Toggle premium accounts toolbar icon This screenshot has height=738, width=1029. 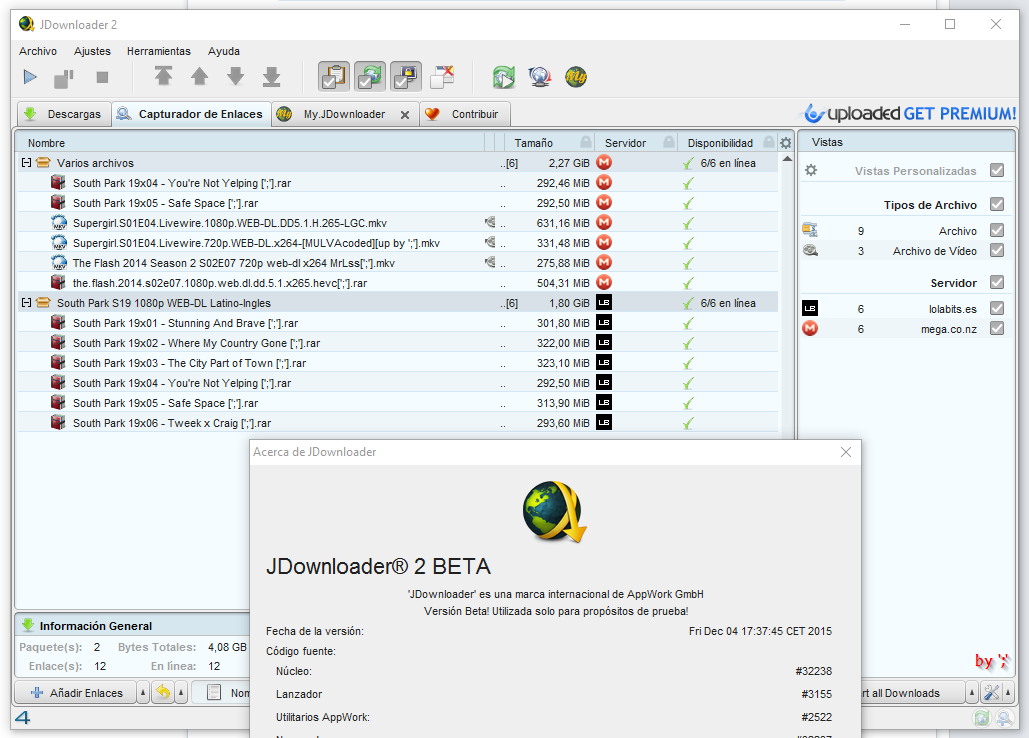(x=406, y=77)
